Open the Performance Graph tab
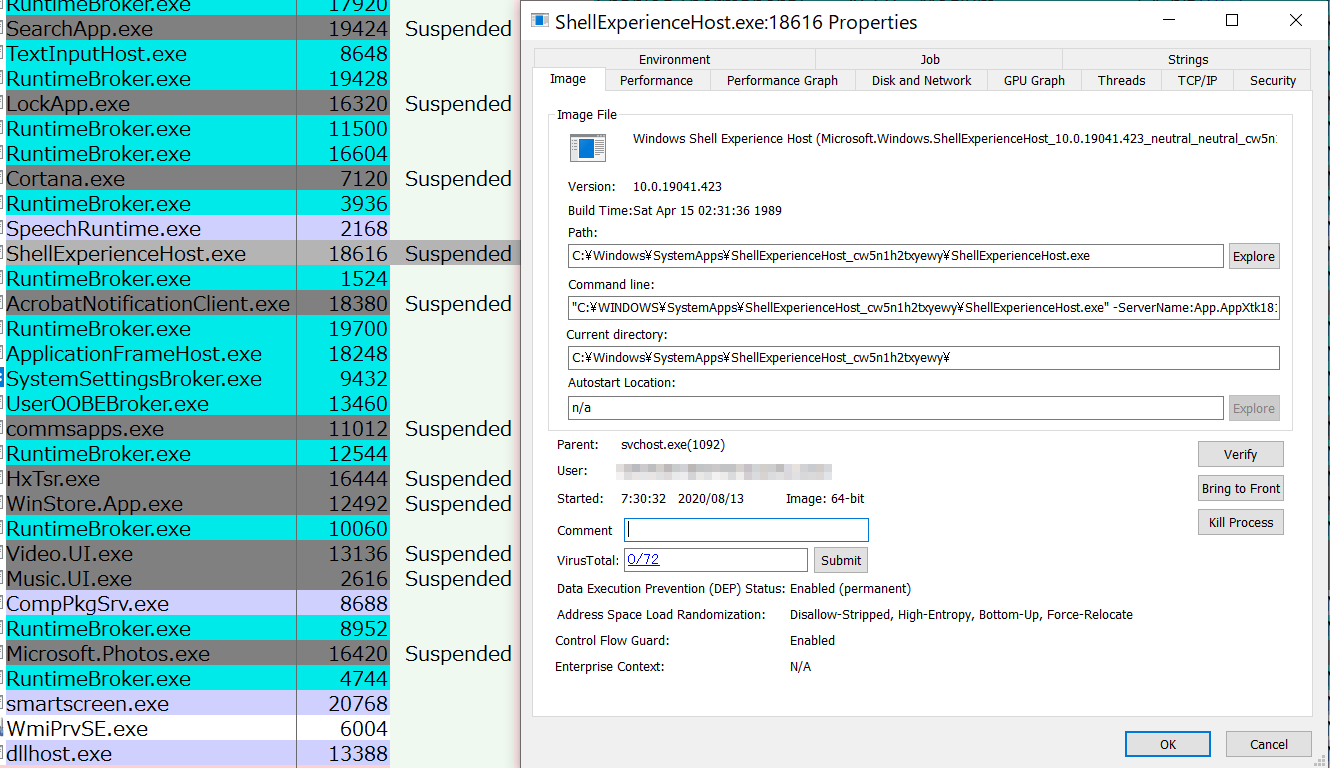Viewport: 1330px width, 768px height. coord(782,81)
